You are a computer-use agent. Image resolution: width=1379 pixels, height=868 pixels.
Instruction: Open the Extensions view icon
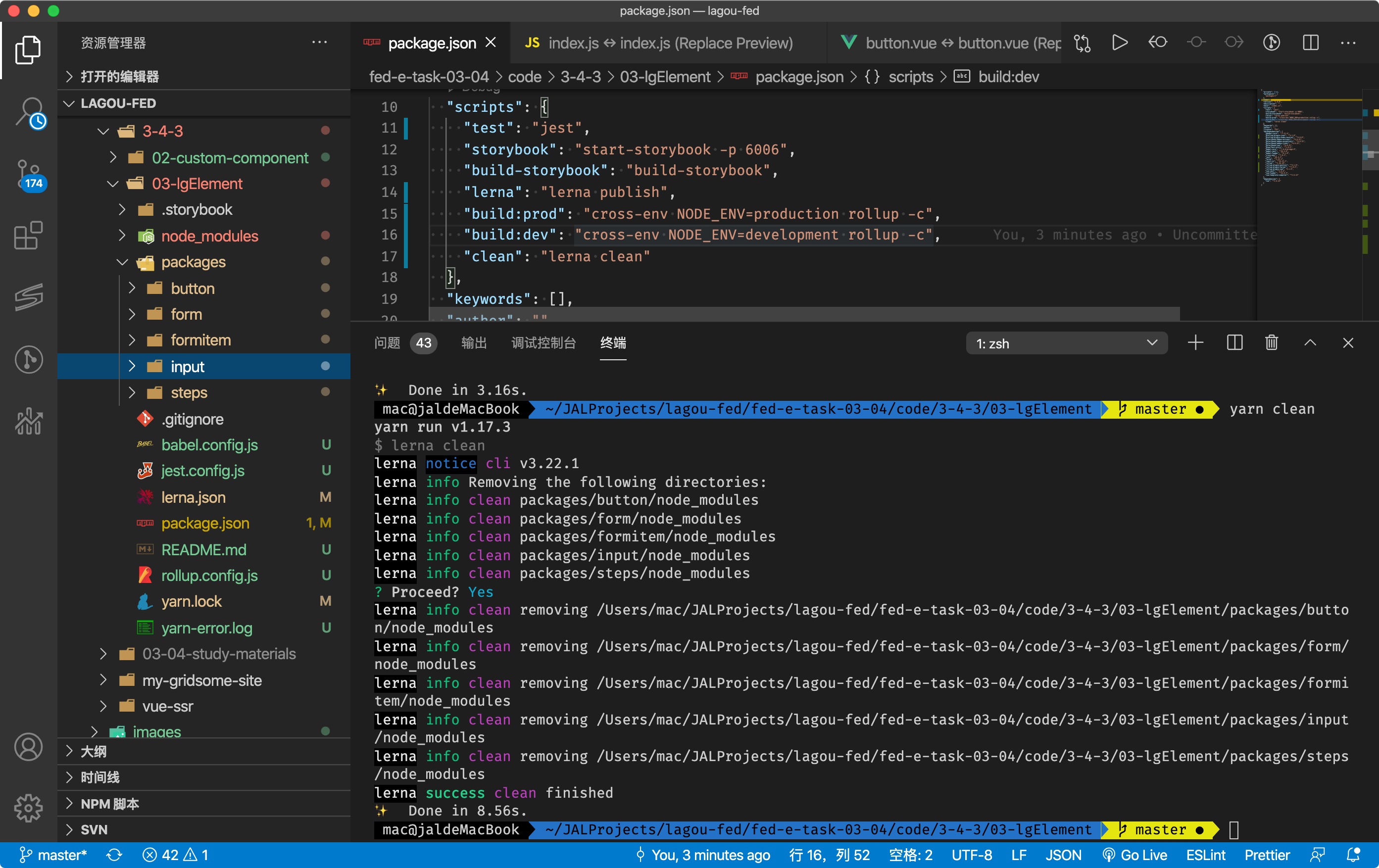[29, 235]
